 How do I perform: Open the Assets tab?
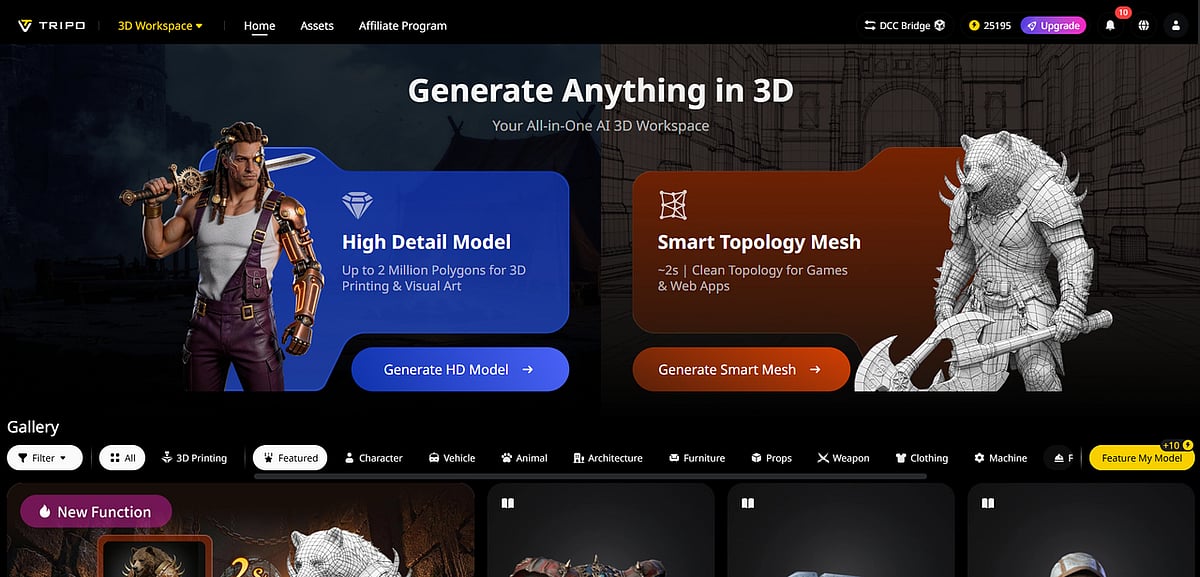point(317,25)
